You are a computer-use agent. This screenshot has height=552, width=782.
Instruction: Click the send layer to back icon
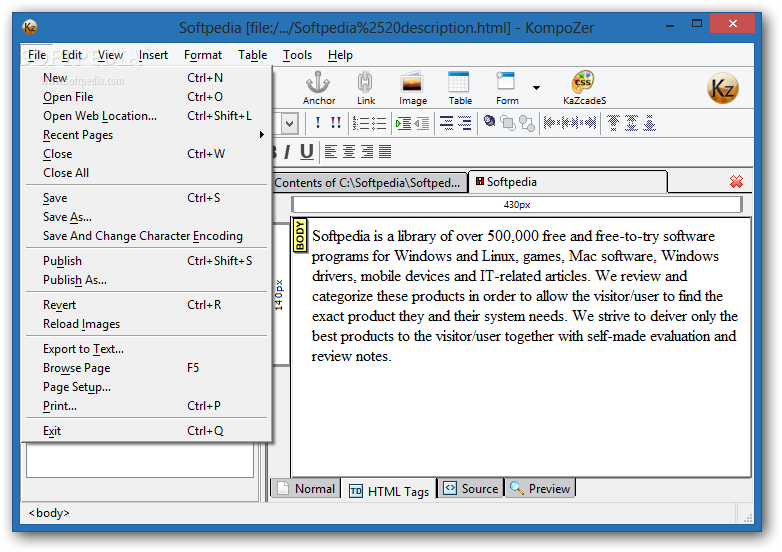click(527, 123)
